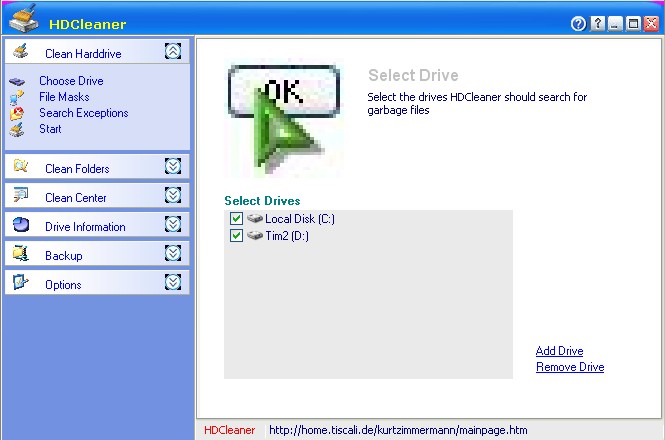Click the Remove Drive link
Screen dimensions: 665x440
pyautogui.click(x=570, y=367)
